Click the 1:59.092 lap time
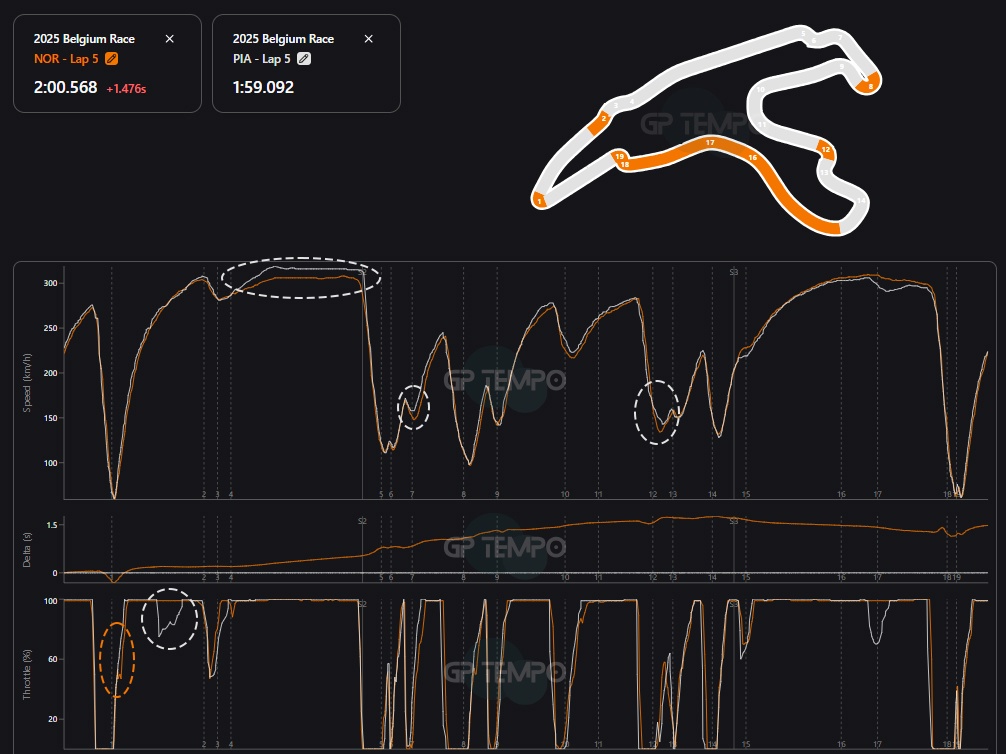 263,87
